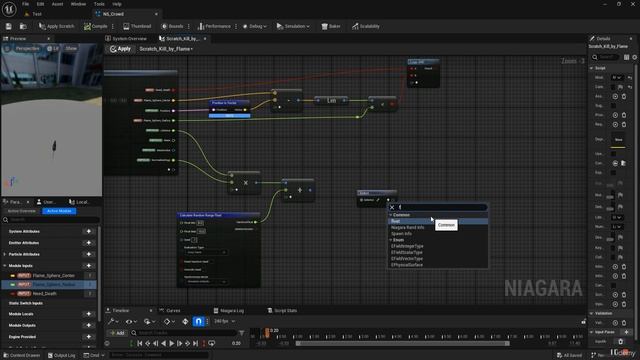Switch to the User parameters tab
The height and width of the screenshot is (360, 640).
pos(47,202)
